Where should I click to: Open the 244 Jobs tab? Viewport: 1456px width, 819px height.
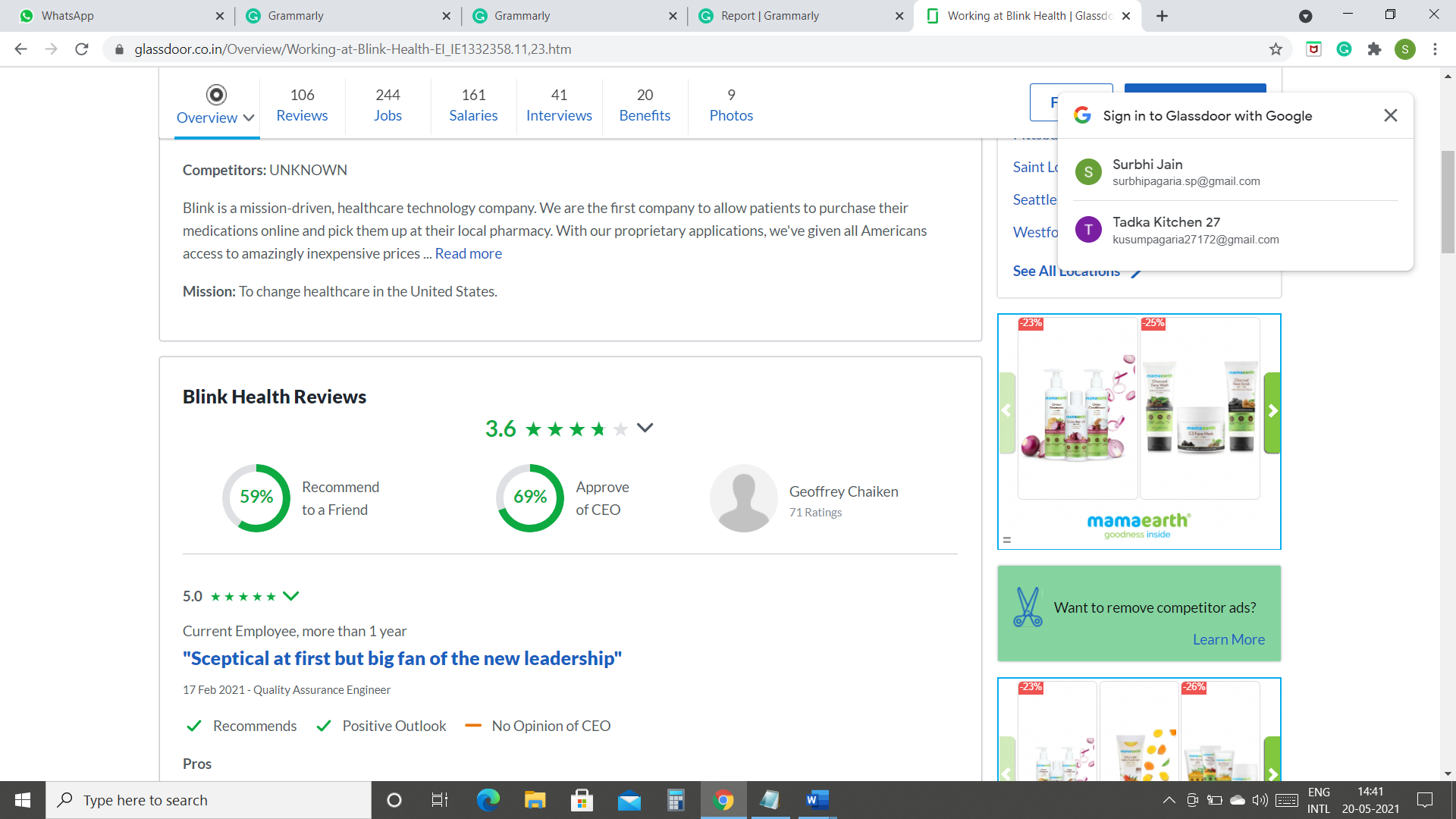click(388, 105)
